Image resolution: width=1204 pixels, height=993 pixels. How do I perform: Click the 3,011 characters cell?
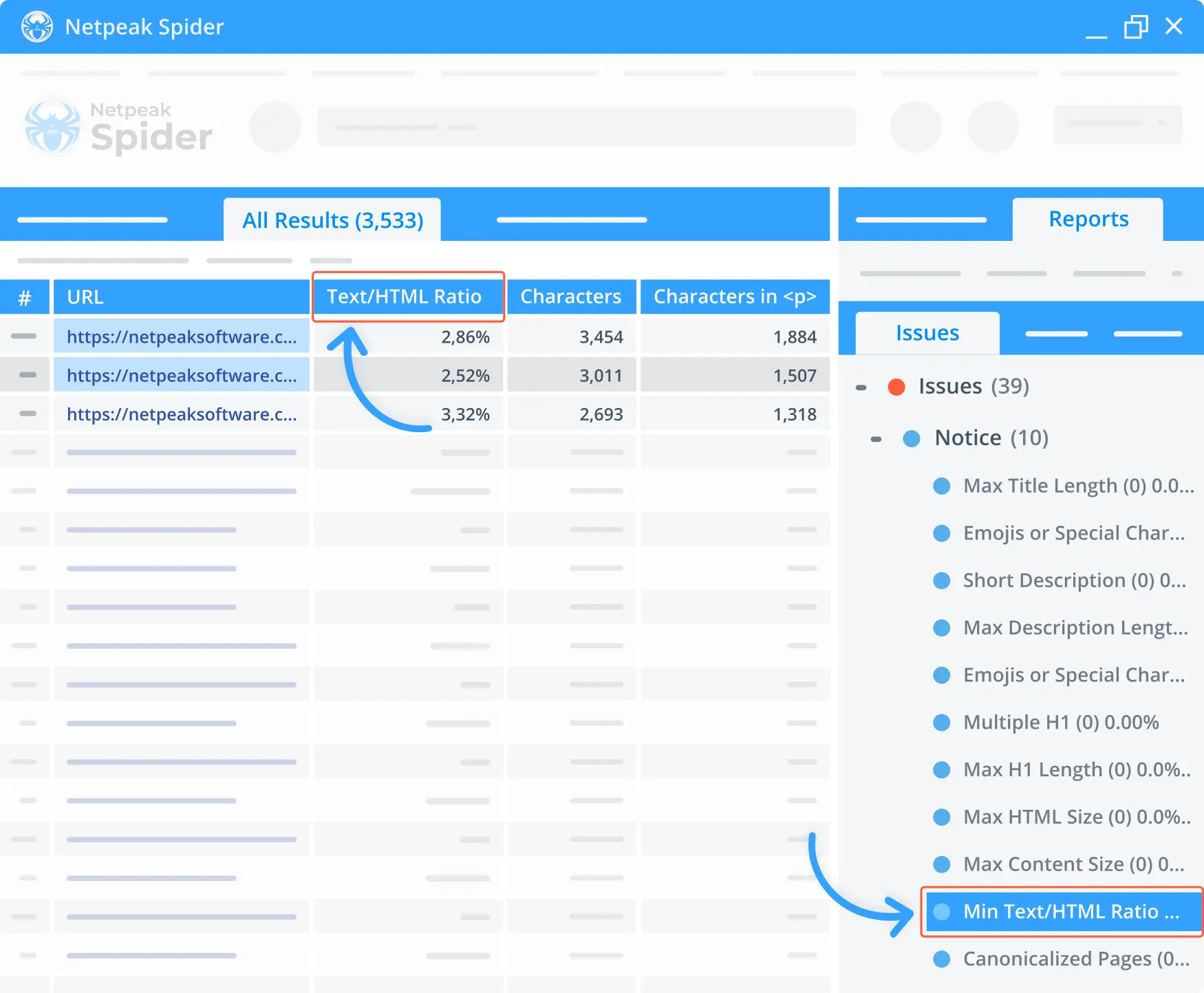pos(572,375)
